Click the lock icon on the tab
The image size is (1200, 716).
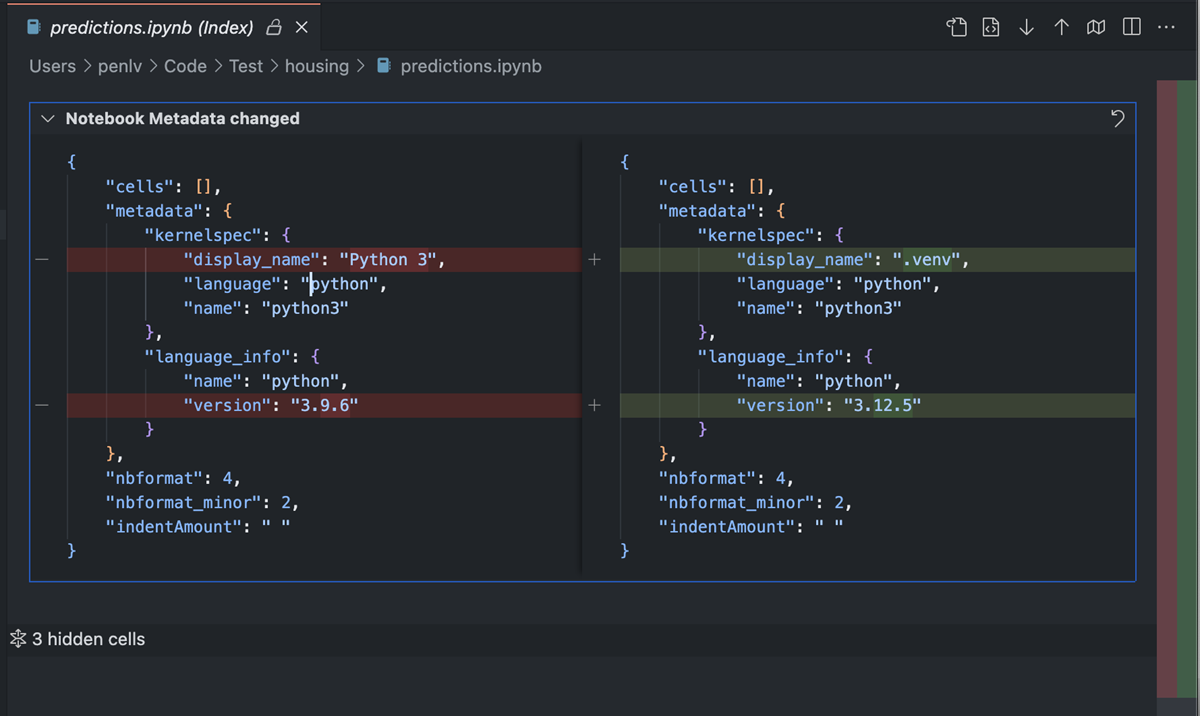click(273, 27)
